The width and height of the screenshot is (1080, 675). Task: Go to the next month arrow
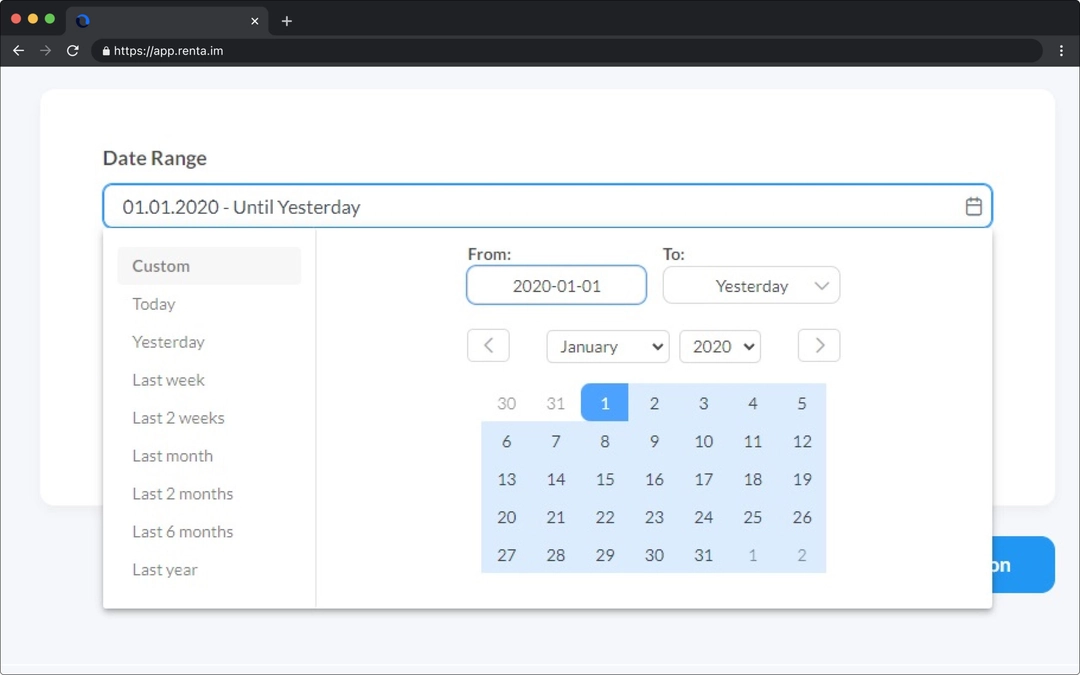point(819,345)
